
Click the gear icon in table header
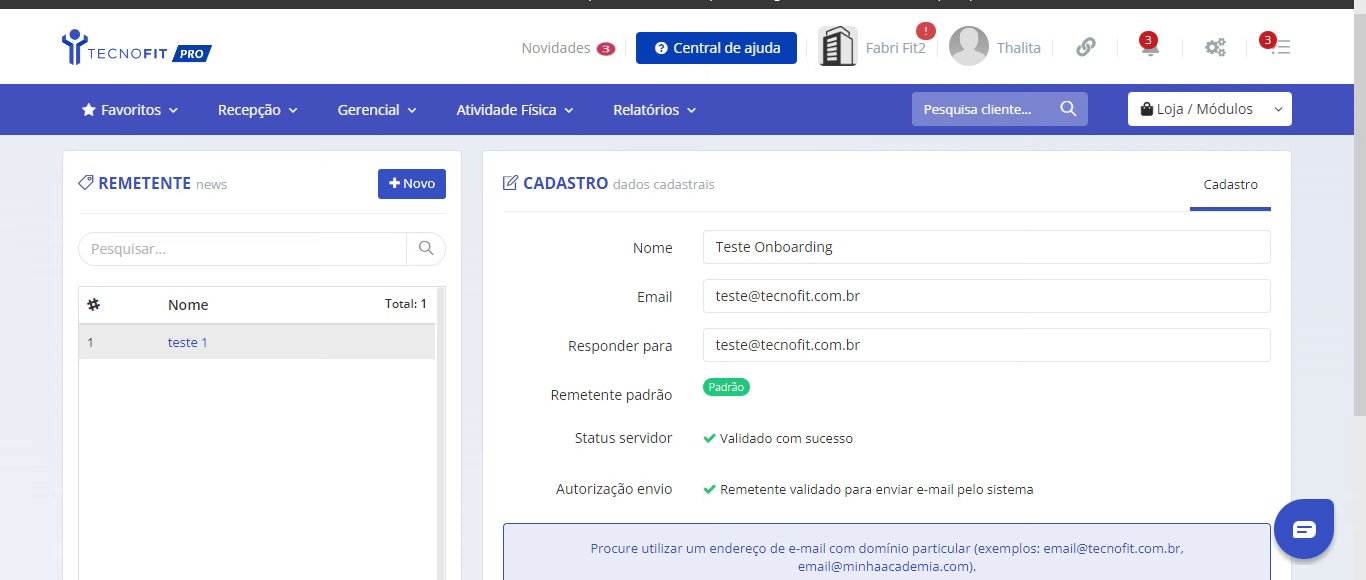(x=94, y=304)
